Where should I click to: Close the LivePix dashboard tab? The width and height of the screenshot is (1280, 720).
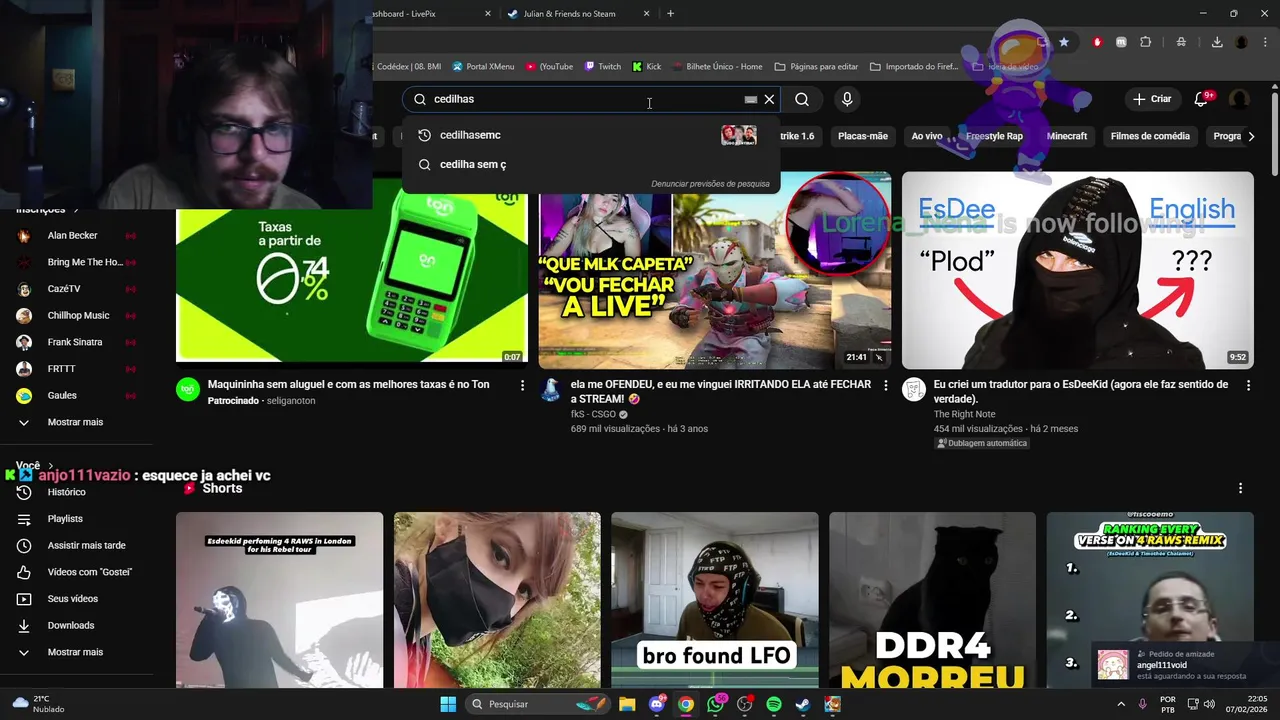(488, 13)
